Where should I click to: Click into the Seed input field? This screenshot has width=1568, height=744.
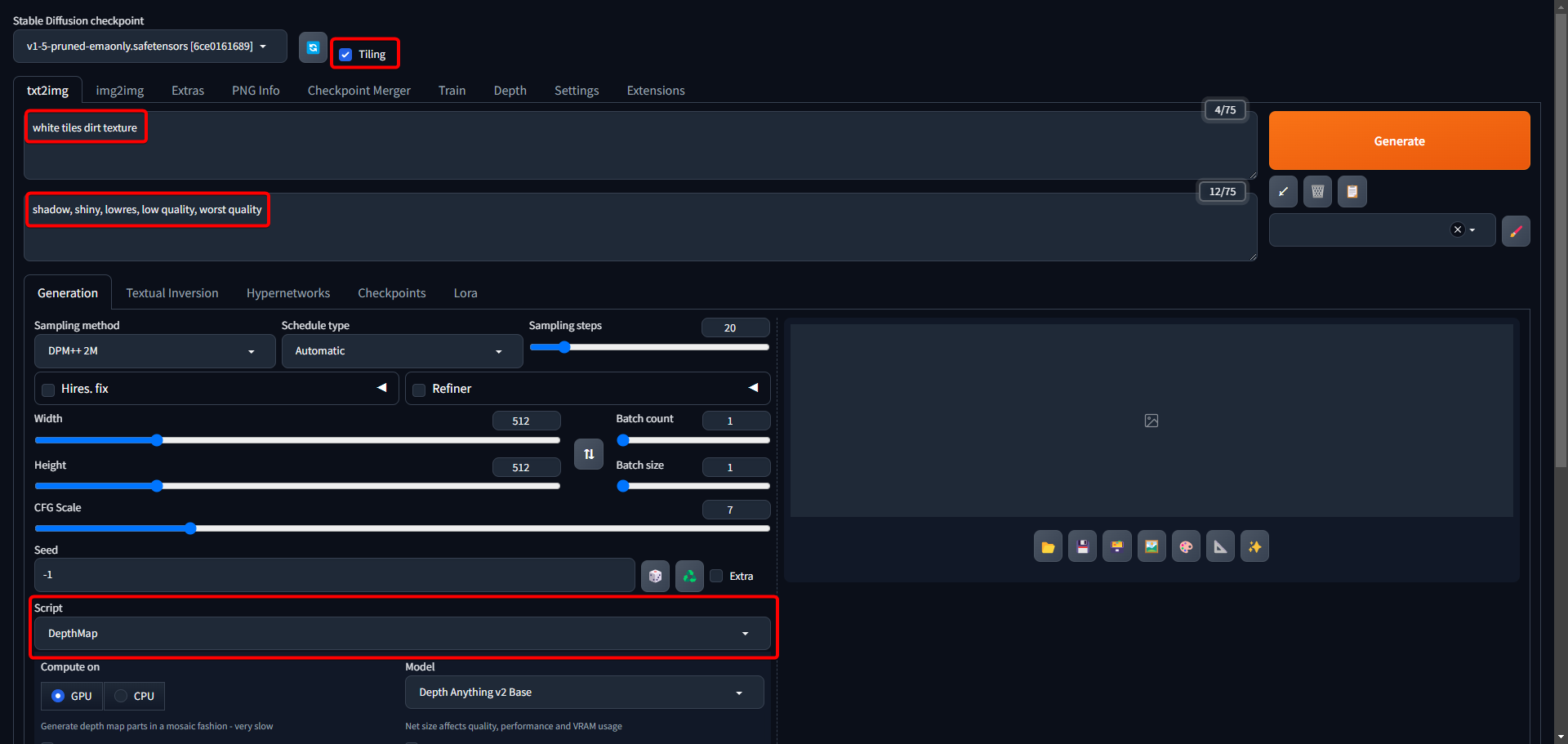point(334,575)
